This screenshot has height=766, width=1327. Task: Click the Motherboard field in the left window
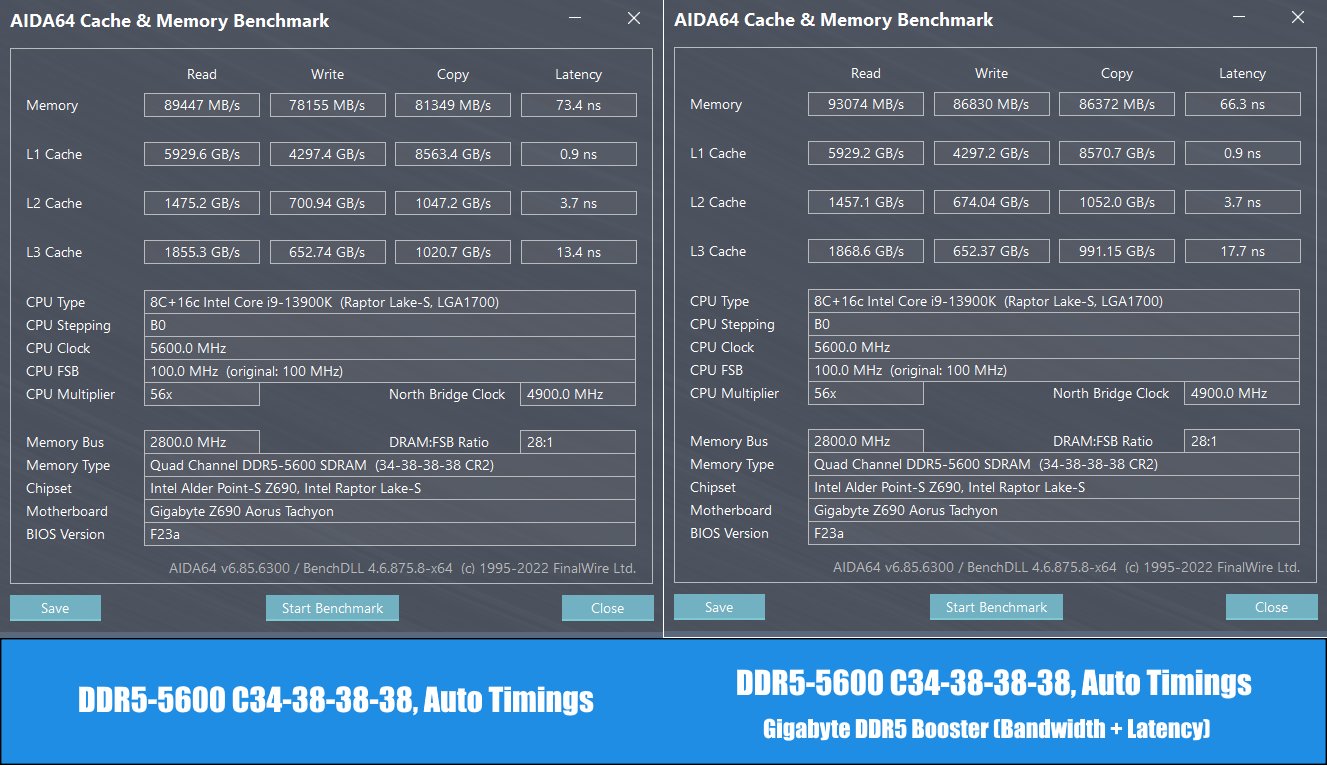point(390,511)
